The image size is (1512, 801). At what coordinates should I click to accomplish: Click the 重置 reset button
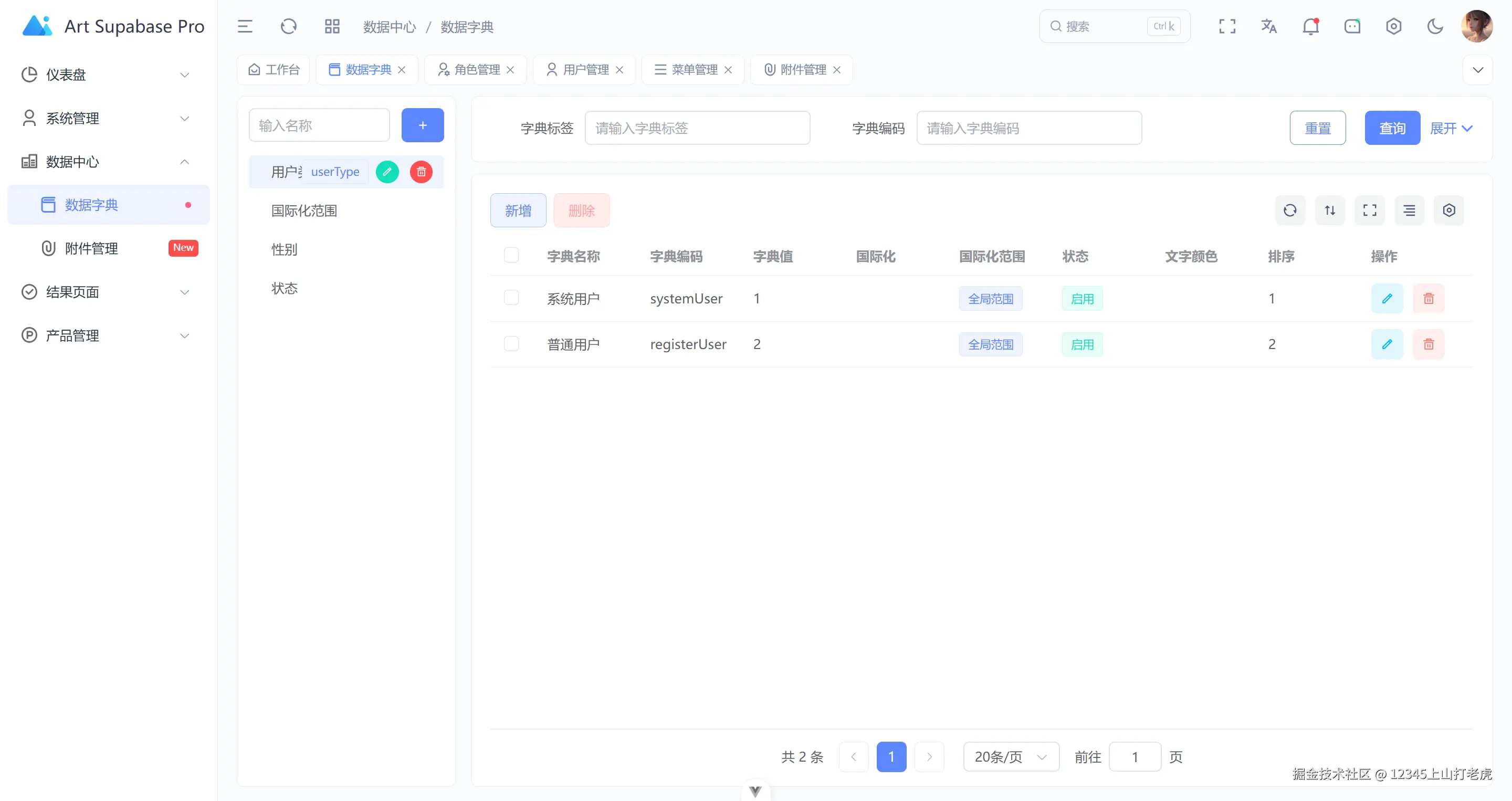tap(1318, 128)
